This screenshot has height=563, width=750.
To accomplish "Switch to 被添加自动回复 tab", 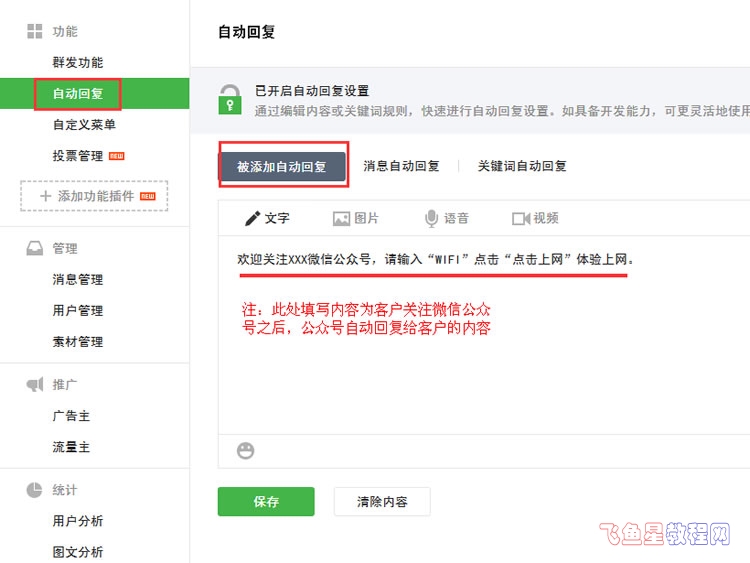I will (x=282, y=166).
